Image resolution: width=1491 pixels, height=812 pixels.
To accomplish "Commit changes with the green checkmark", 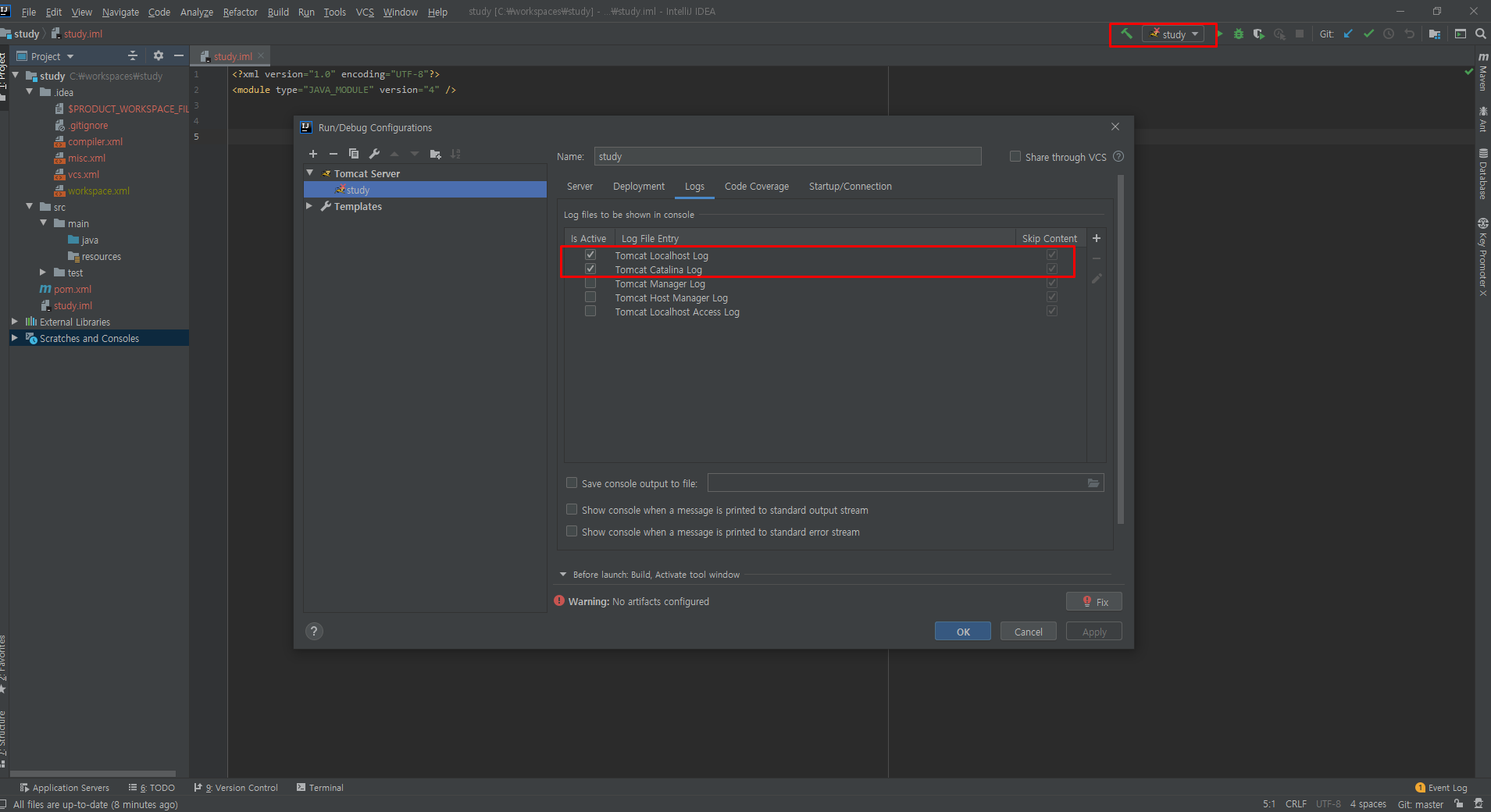I will 1368,34.
